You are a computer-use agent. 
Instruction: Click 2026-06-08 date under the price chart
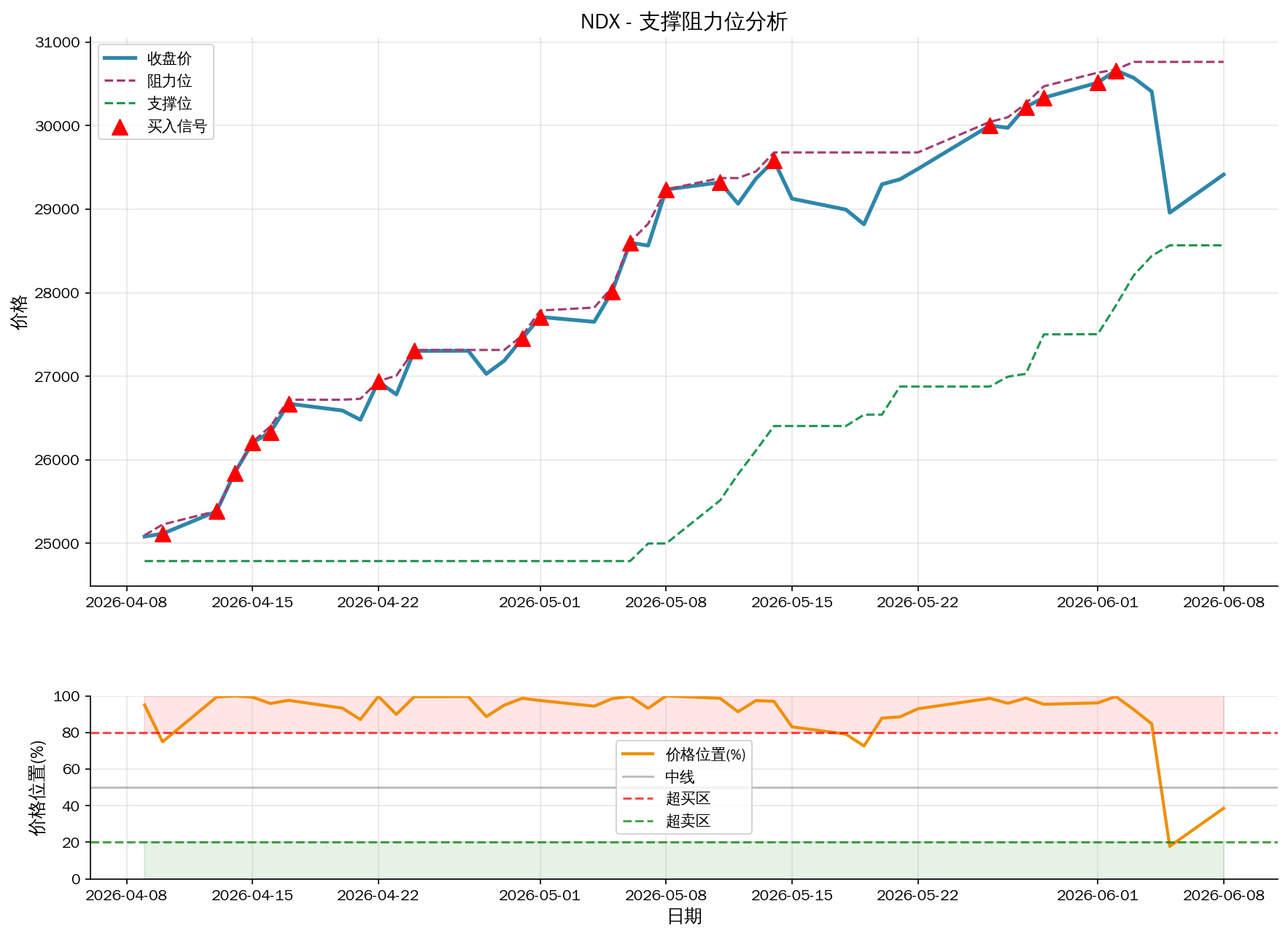[x=1224, y=602]
